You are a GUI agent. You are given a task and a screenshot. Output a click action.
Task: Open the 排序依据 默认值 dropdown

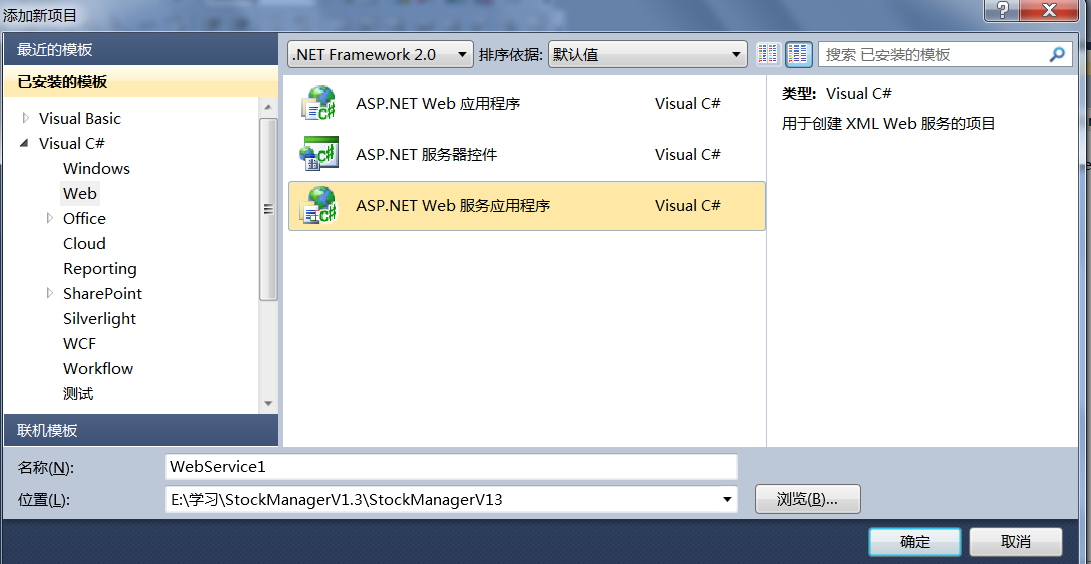647,54
